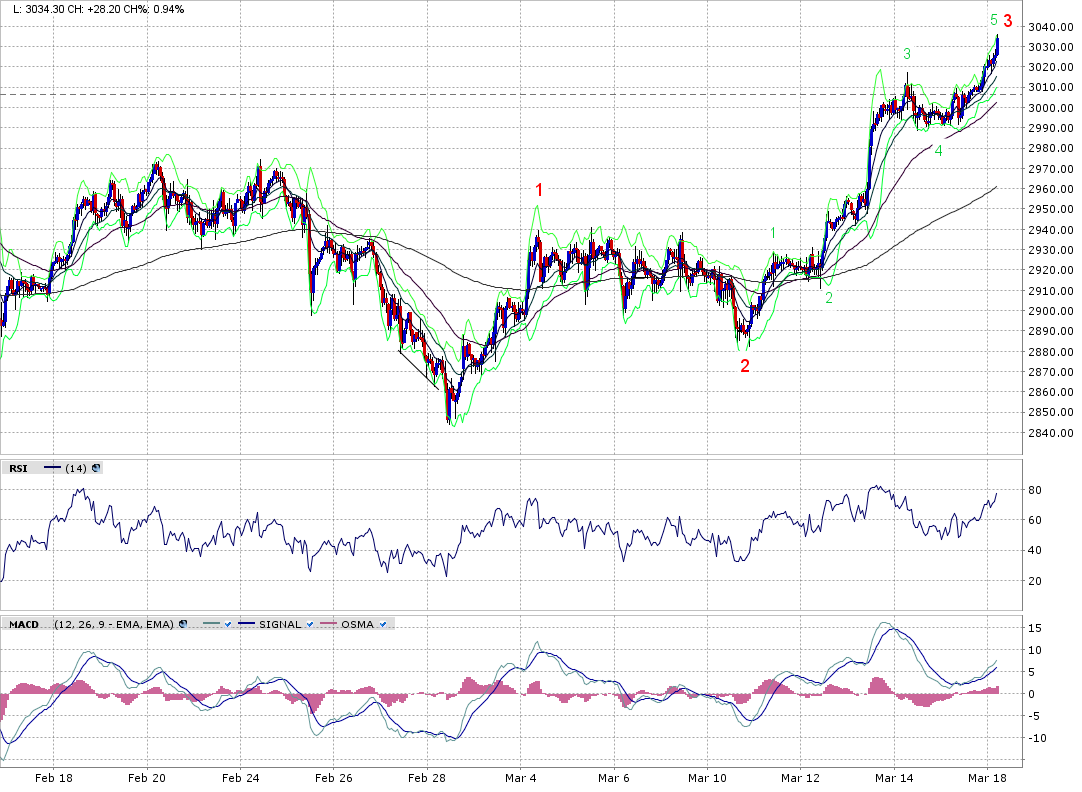Screen dimensions: 1082x792
Task: Click the MACD settings globe icon
Action: point(183,624)
